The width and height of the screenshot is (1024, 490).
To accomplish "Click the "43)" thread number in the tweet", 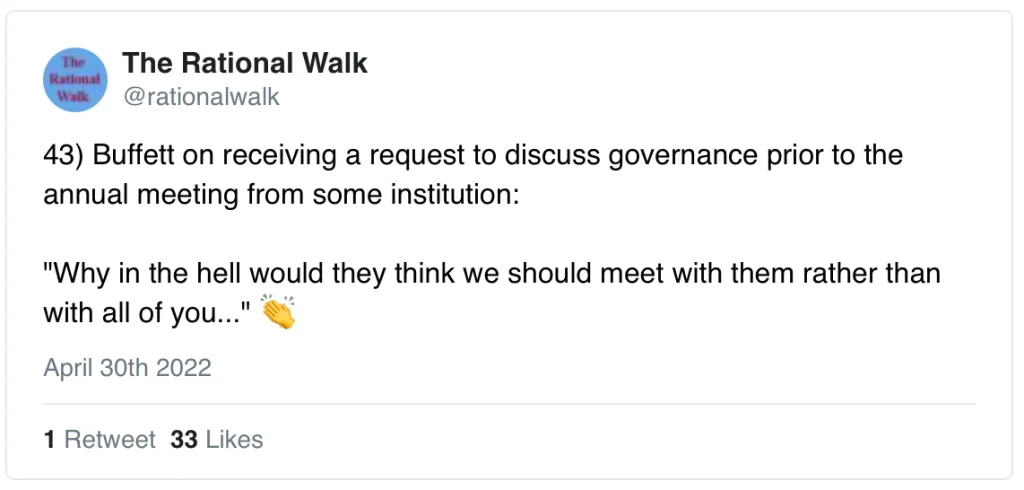I will (62, 157).
